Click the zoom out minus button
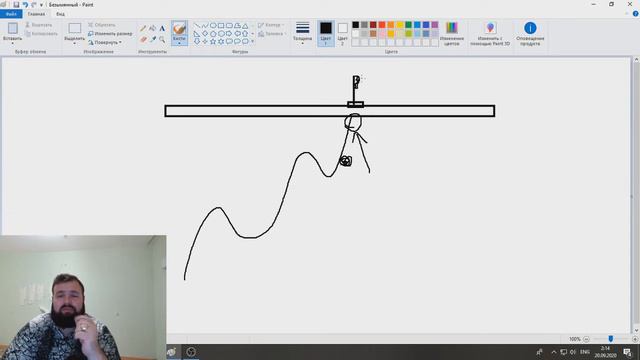 (586, 339)
